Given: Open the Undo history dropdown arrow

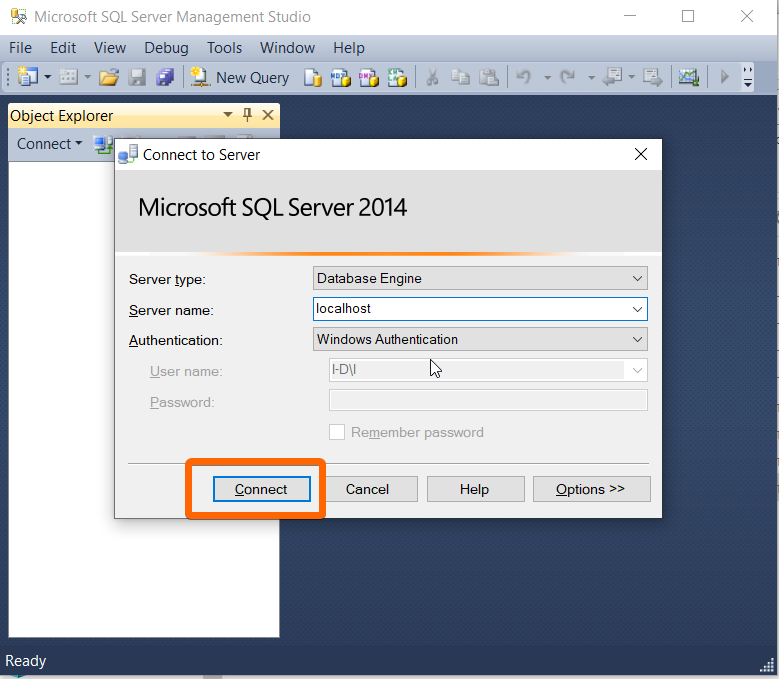Looking at the screenshot, I should point(547,77).
